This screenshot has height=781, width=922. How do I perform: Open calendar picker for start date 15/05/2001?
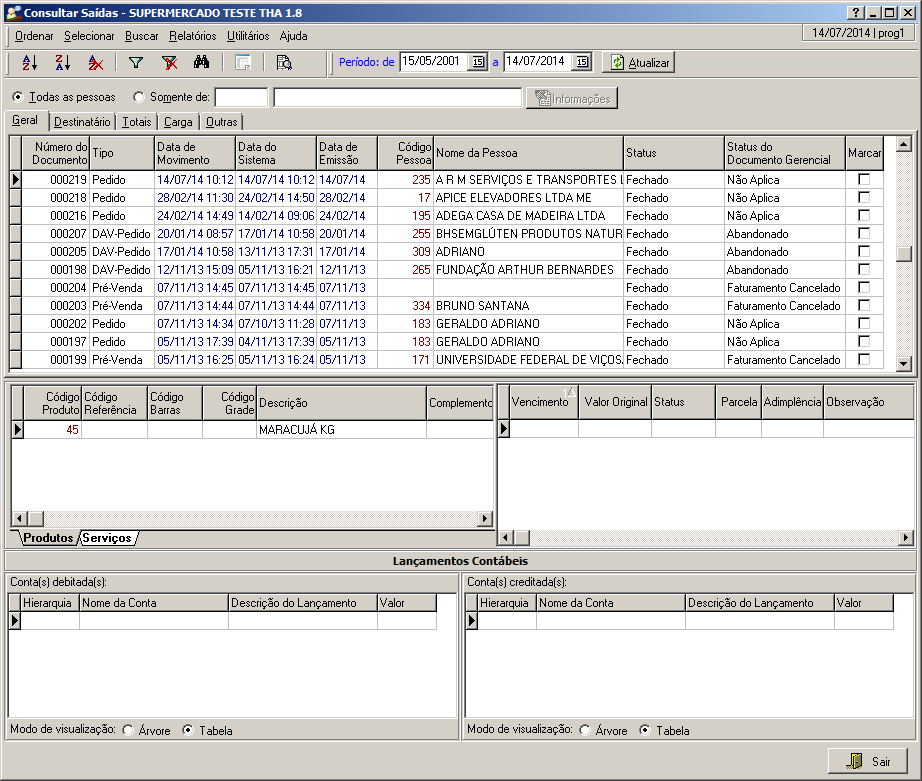click(x=477, y=62)
